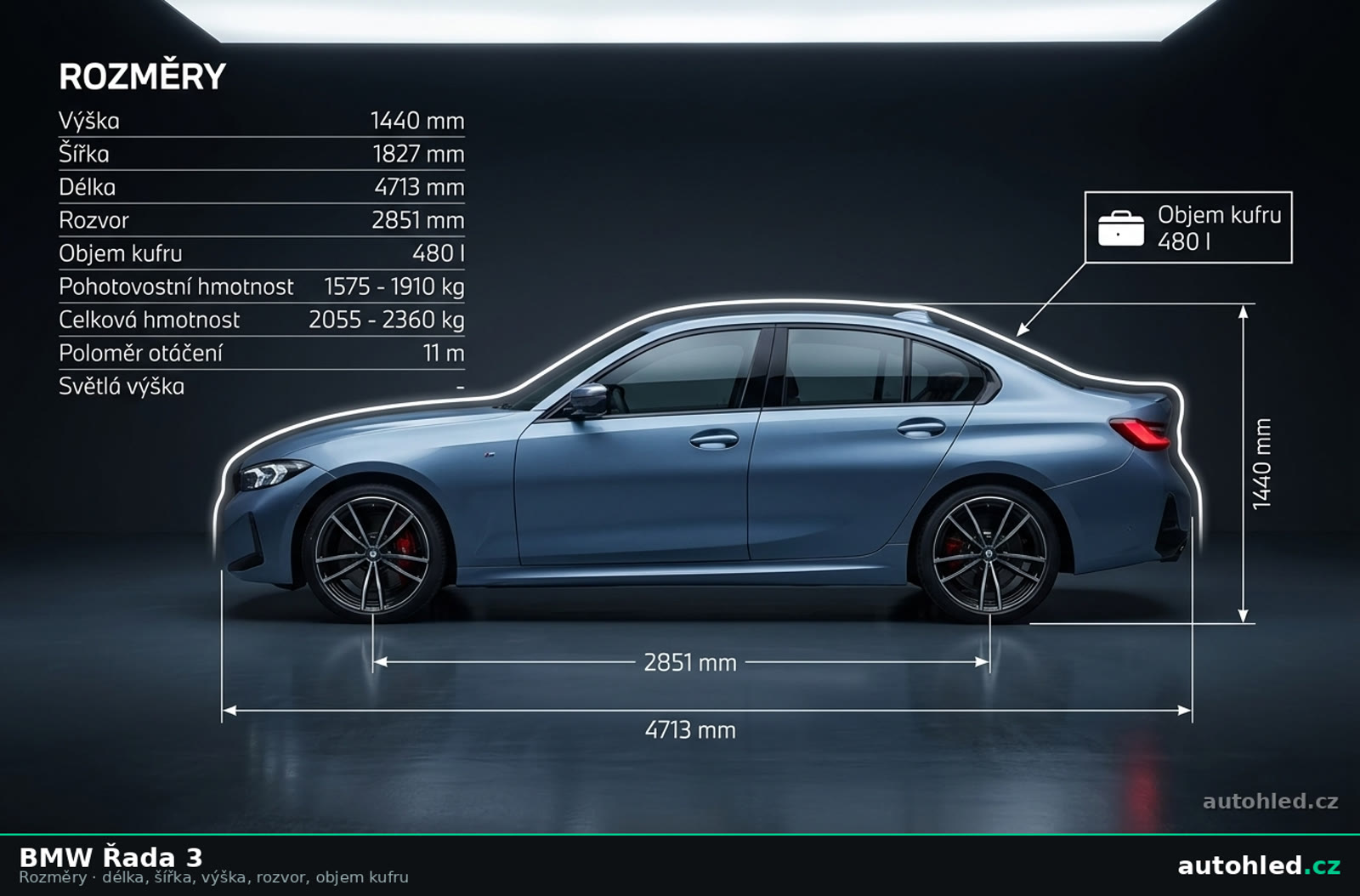Click the car's front wheel
The image size is (1360, 896).
pyautogui.click(x=373, y=553)
